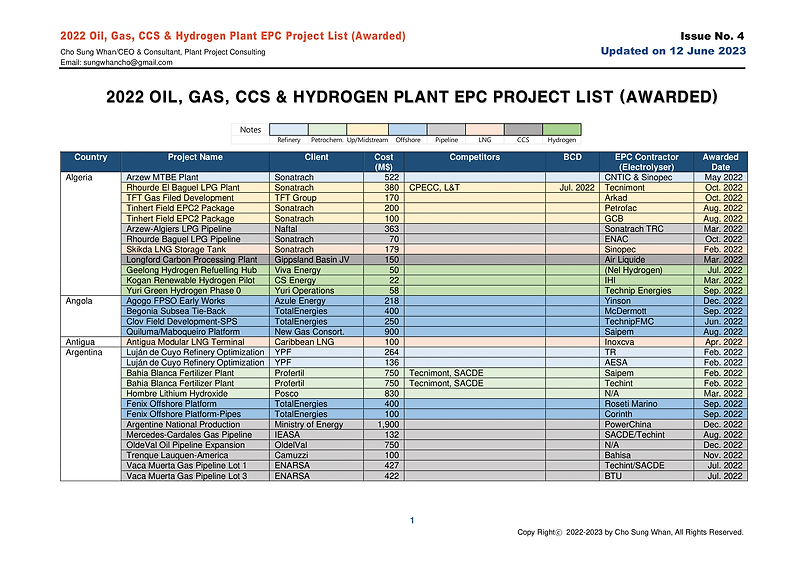The width and height of the screenshot is (800, 565).
Task: Click the Jul. 2022 BCD cell
Action: 572,187
